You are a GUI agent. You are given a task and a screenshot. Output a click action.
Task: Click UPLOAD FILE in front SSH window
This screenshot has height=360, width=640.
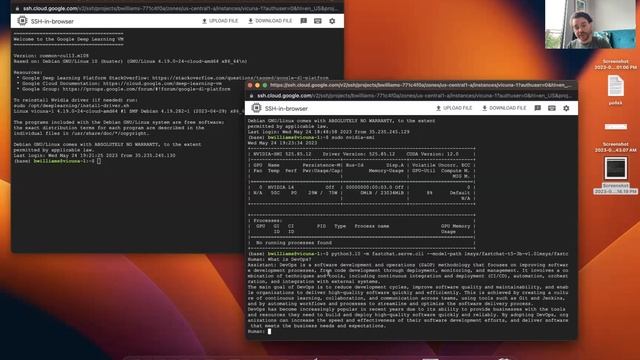click(x=454, y=108)
